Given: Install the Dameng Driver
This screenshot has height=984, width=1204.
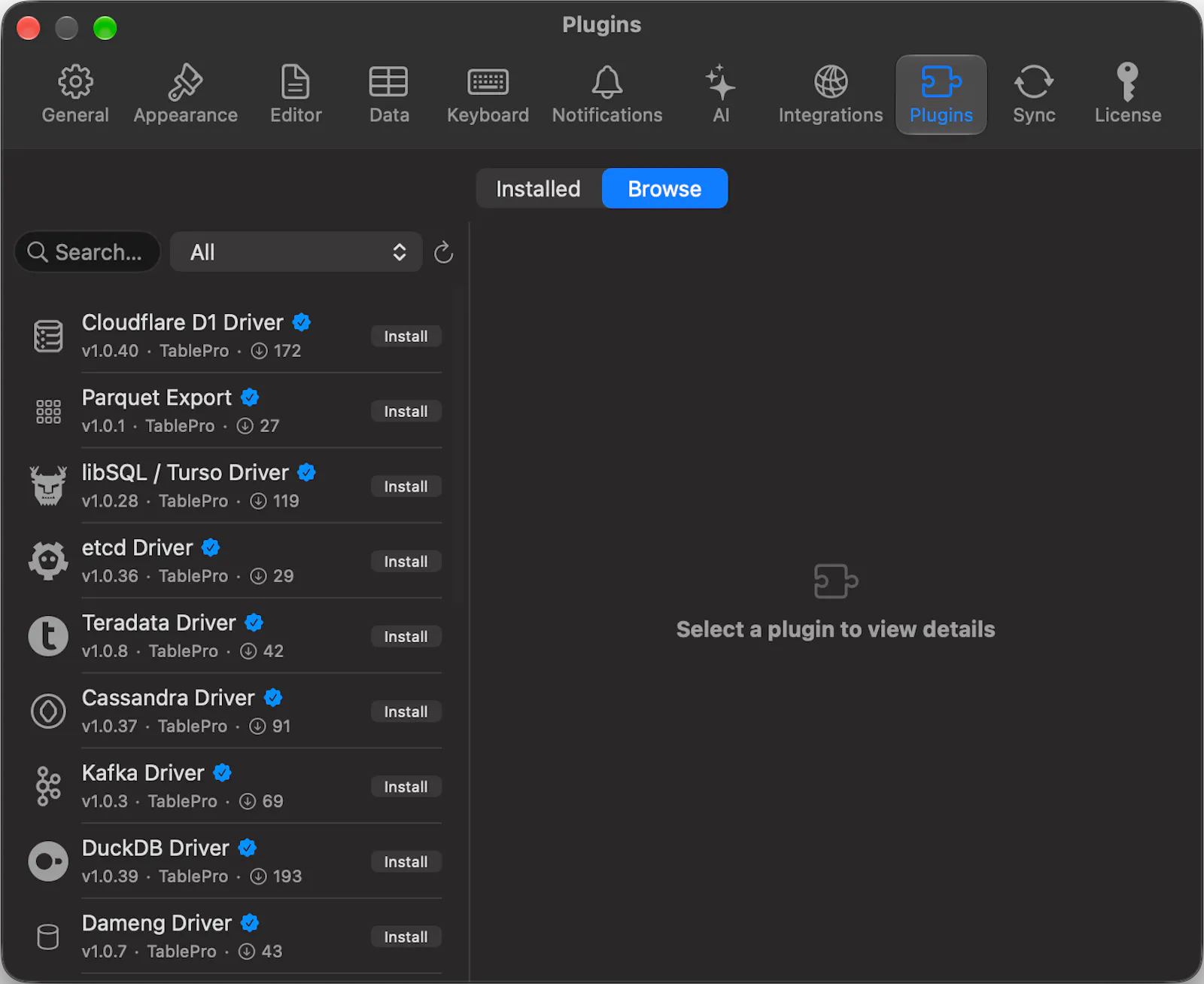Looking at the screenshot, I should point(406,937).
